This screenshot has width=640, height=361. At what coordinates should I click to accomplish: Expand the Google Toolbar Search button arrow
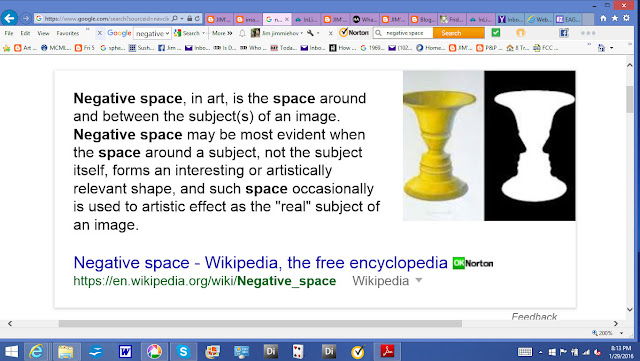pos(204,33)
